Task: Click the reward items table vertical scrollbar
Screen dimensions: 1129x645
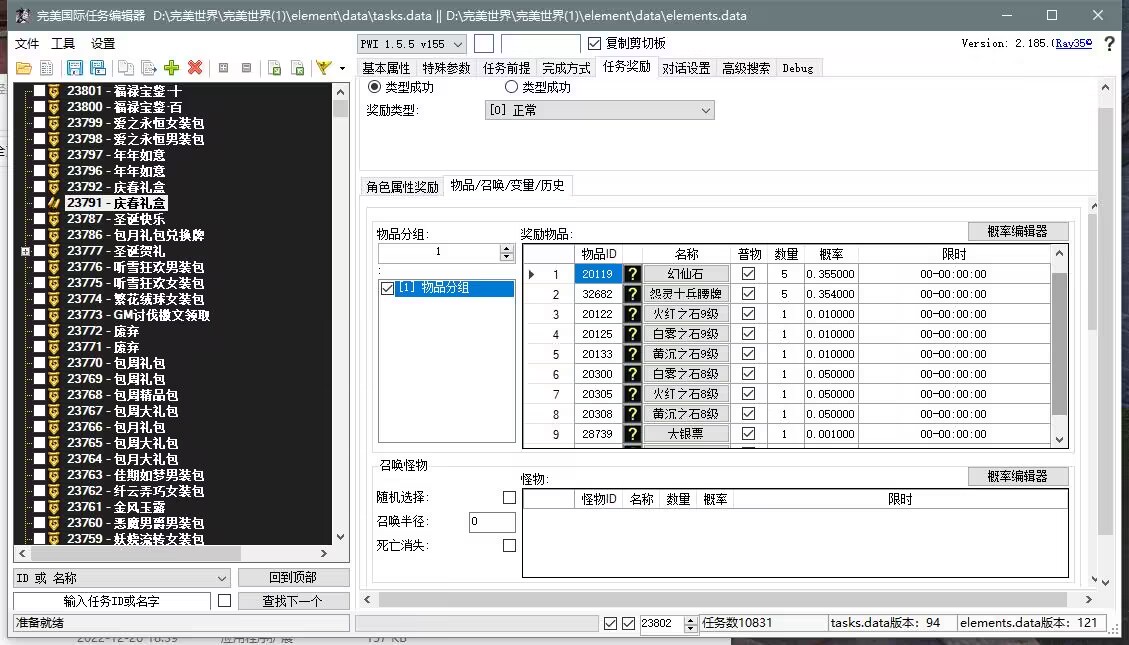Action: [x=1058, y=343]
